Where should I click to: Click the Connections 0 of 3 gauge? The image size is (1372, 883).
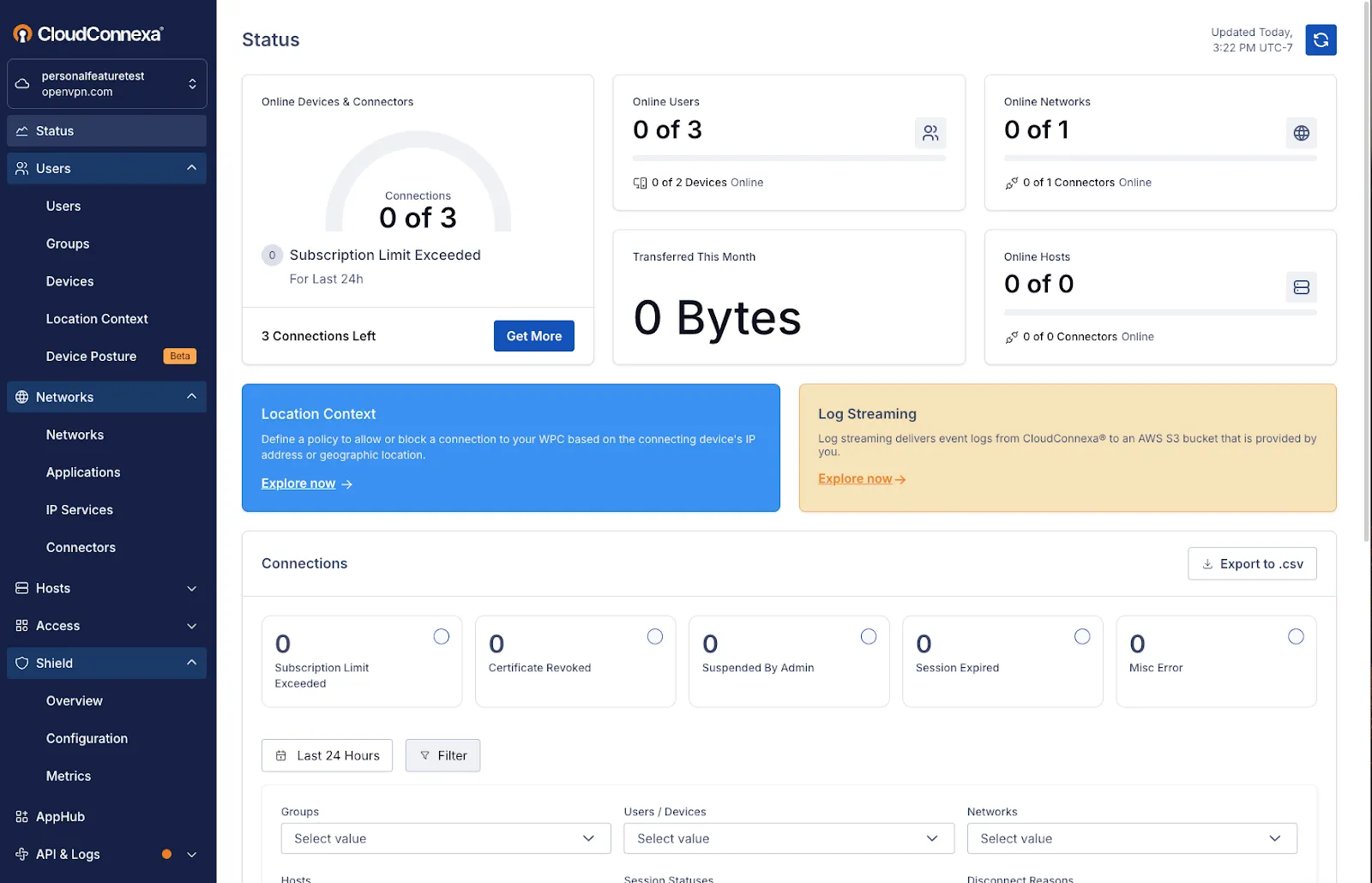(418, 182)
